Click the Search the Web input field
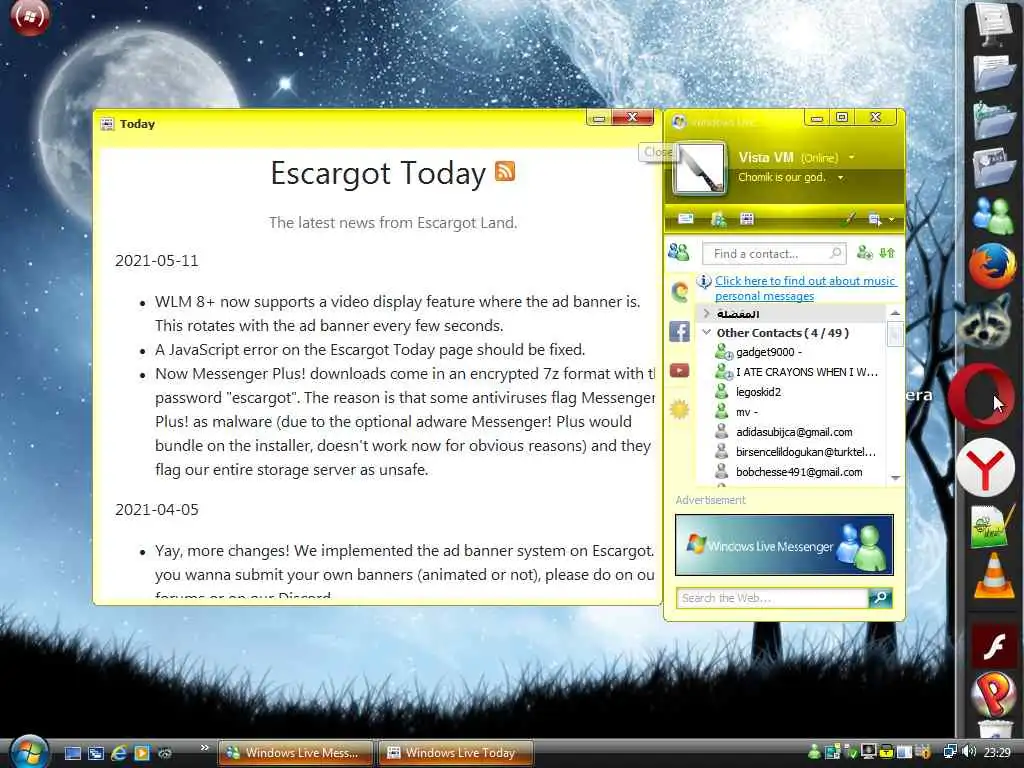The height and width of the screenshot is (768, 1024). 773,598
